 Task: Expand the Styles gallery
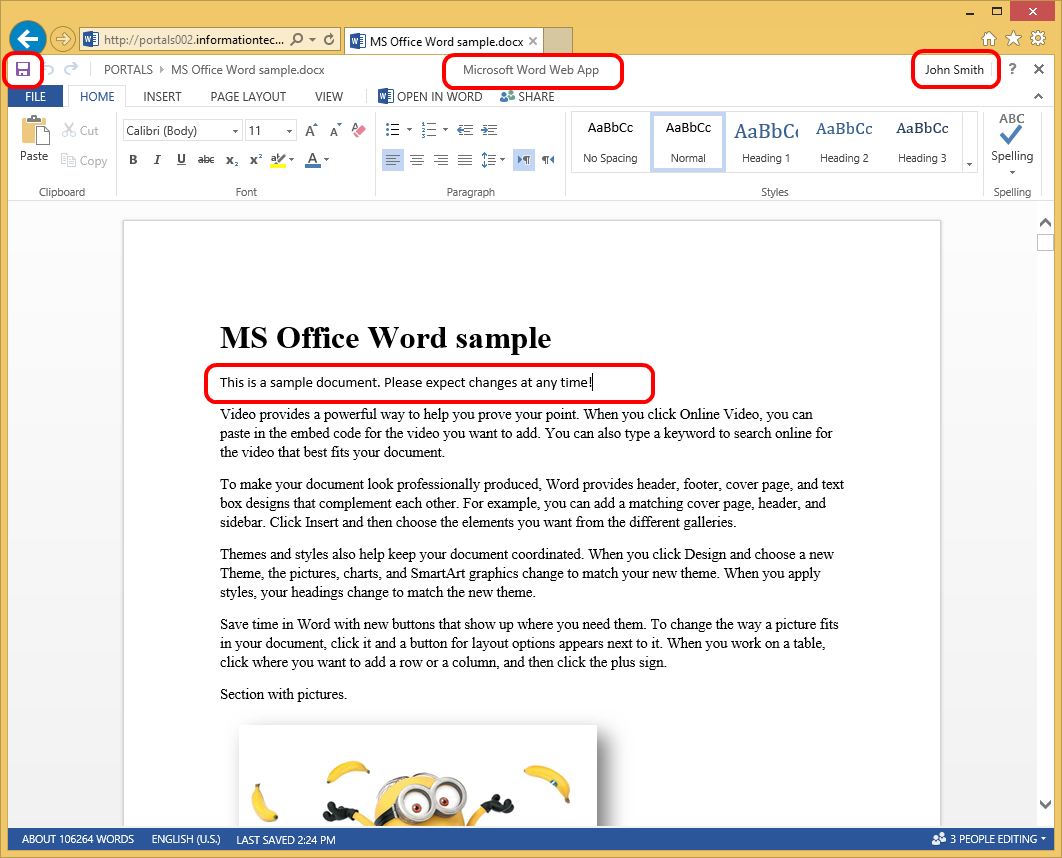coord(969,164)
